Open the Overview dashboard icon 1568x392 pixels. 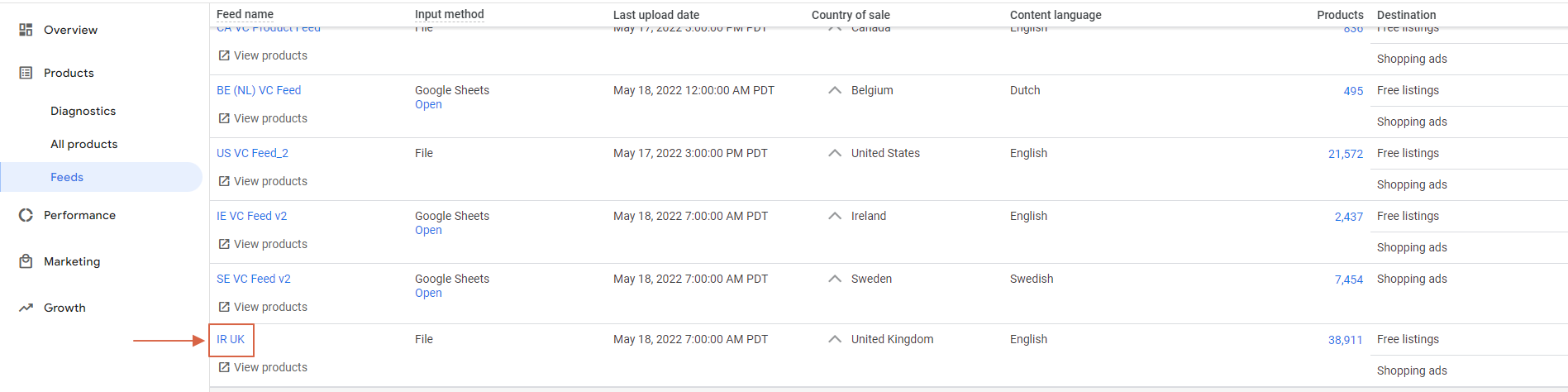point(26,30)
